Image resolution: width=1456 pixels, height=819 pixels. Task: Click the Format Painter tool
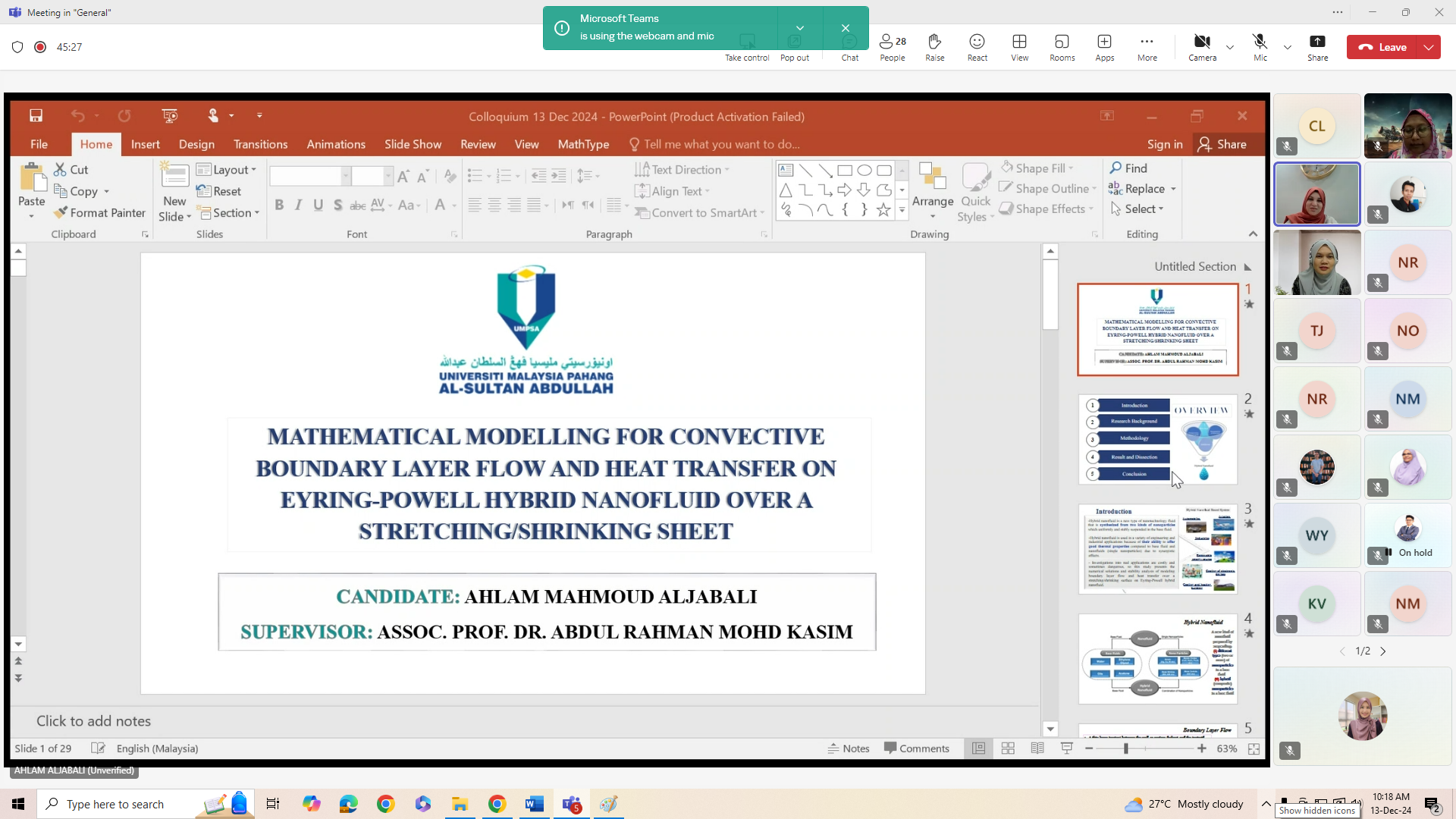tap(99, 213)
